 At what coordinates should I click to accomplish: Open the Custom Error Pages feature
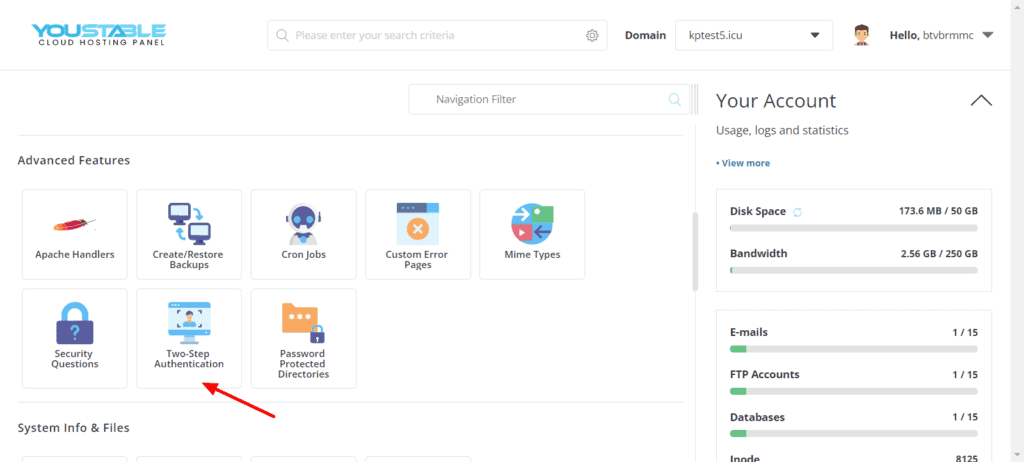(417, 234)
